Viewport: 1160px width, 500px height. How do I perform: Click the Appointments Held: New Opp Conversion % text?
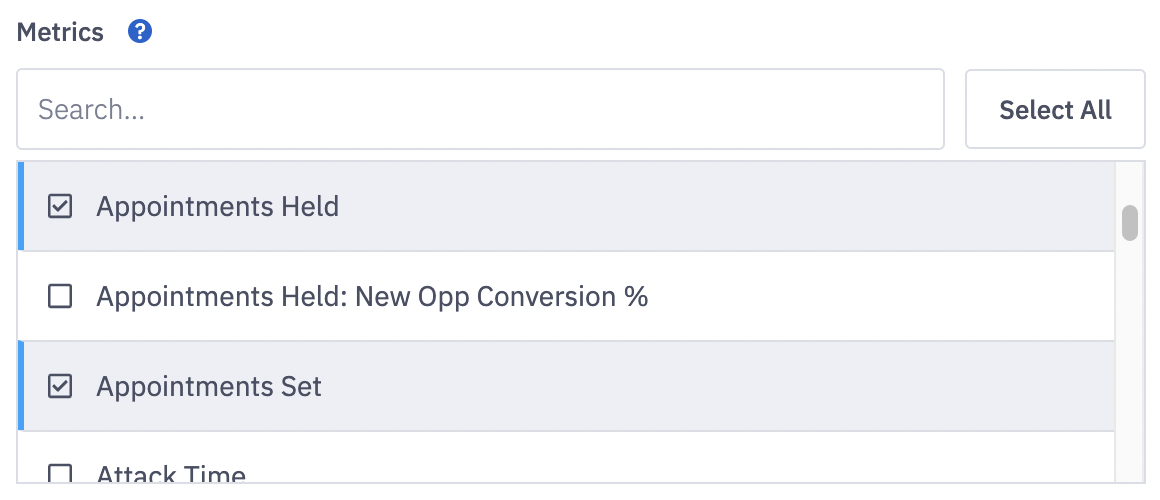click(372, 297)
